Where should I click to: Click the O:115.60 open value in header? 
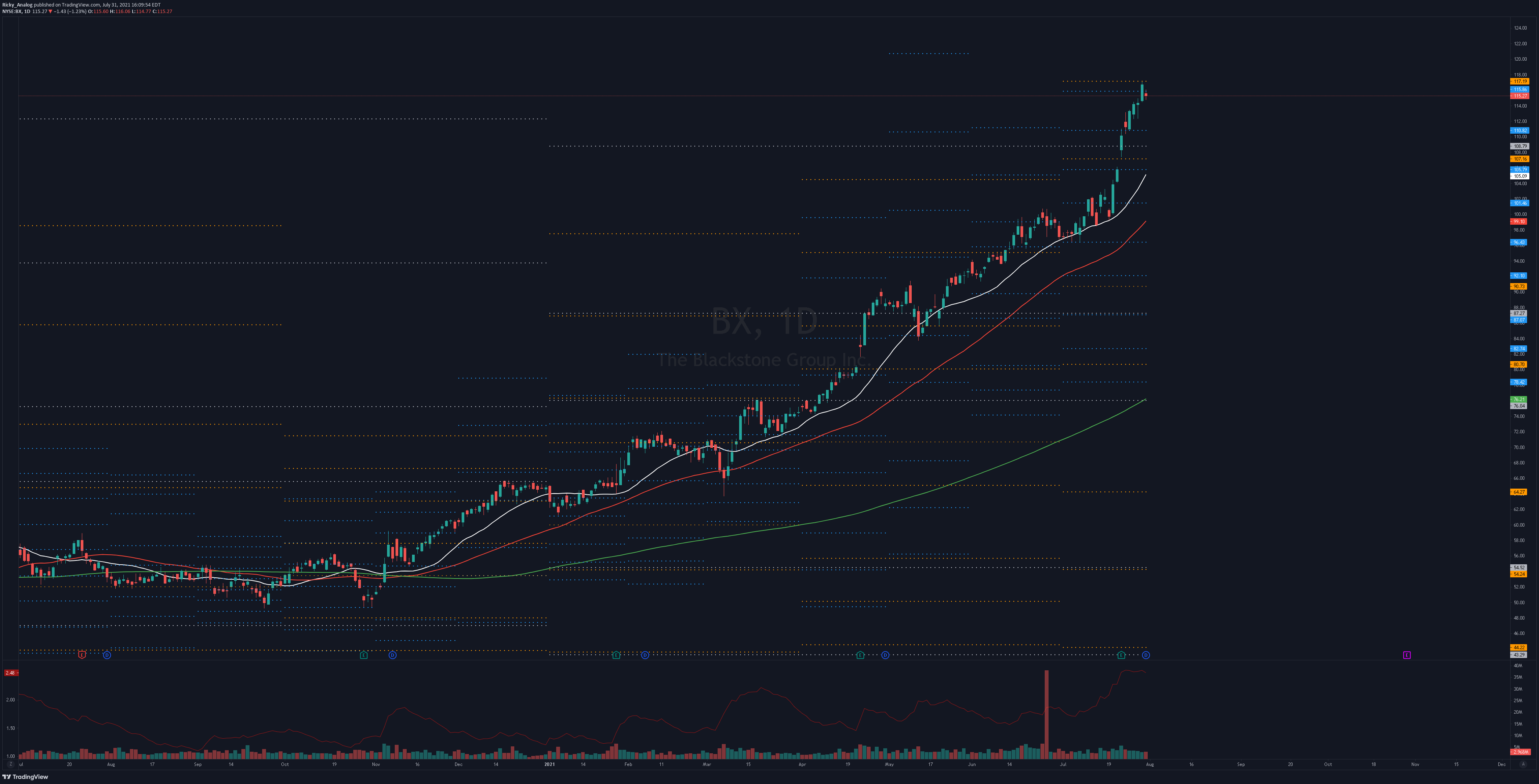[x=98, y=12]
